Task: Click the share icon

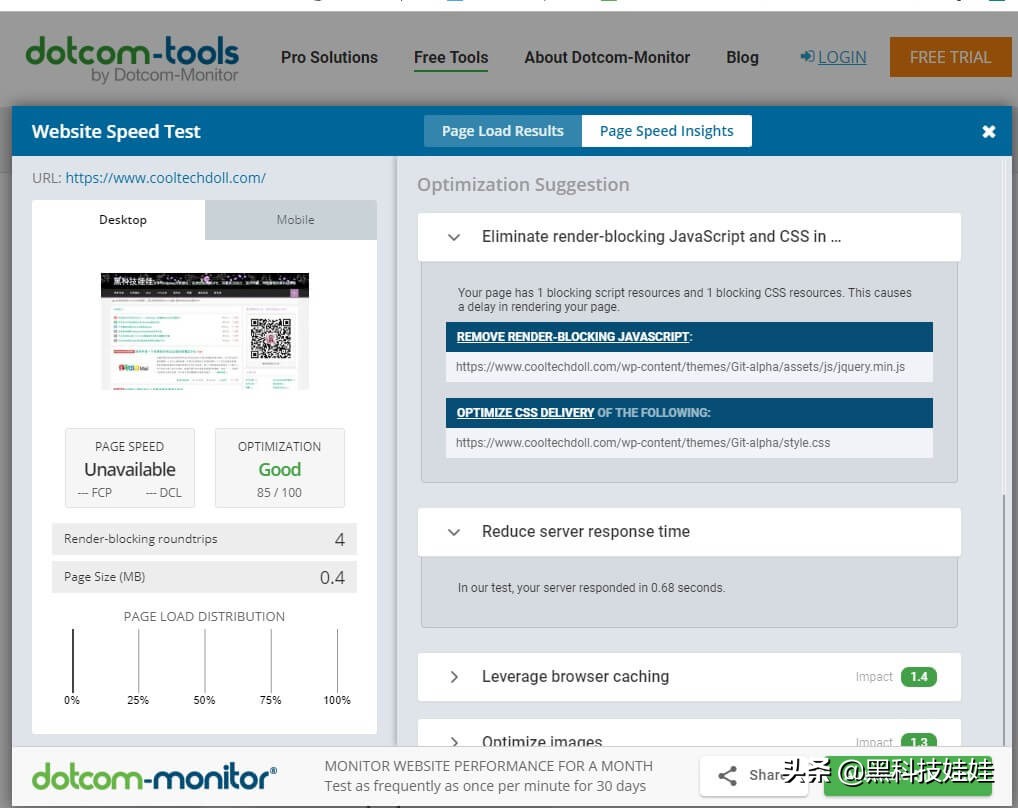Action: [727, 776]
